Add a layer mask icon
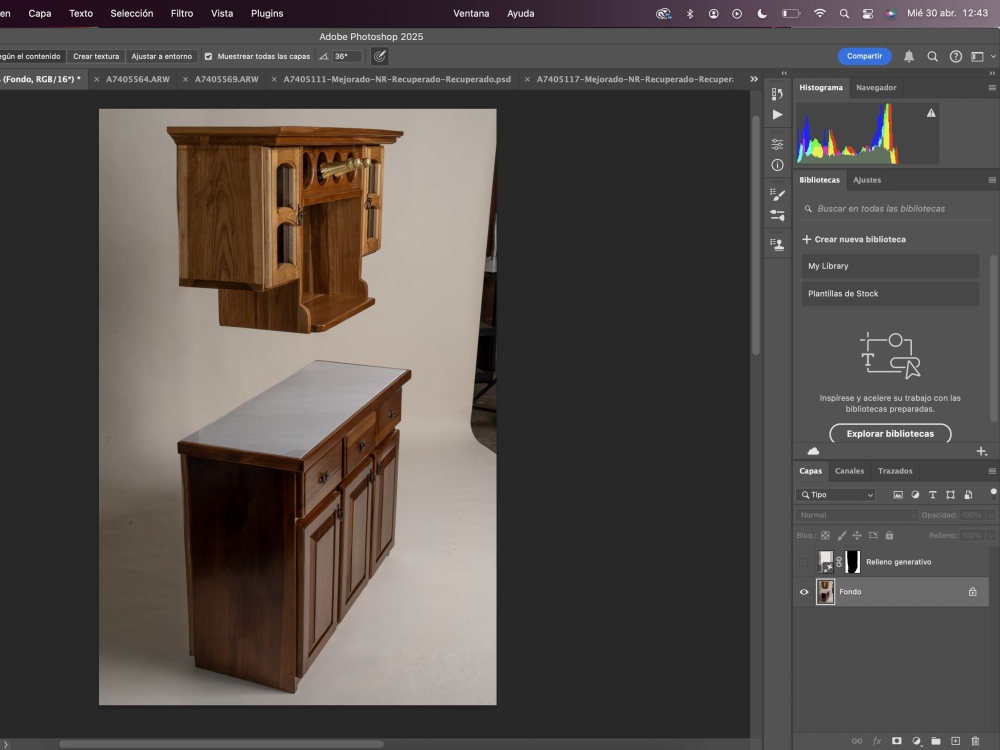This screenshot has width=1000, height=750. coord(897,740)
